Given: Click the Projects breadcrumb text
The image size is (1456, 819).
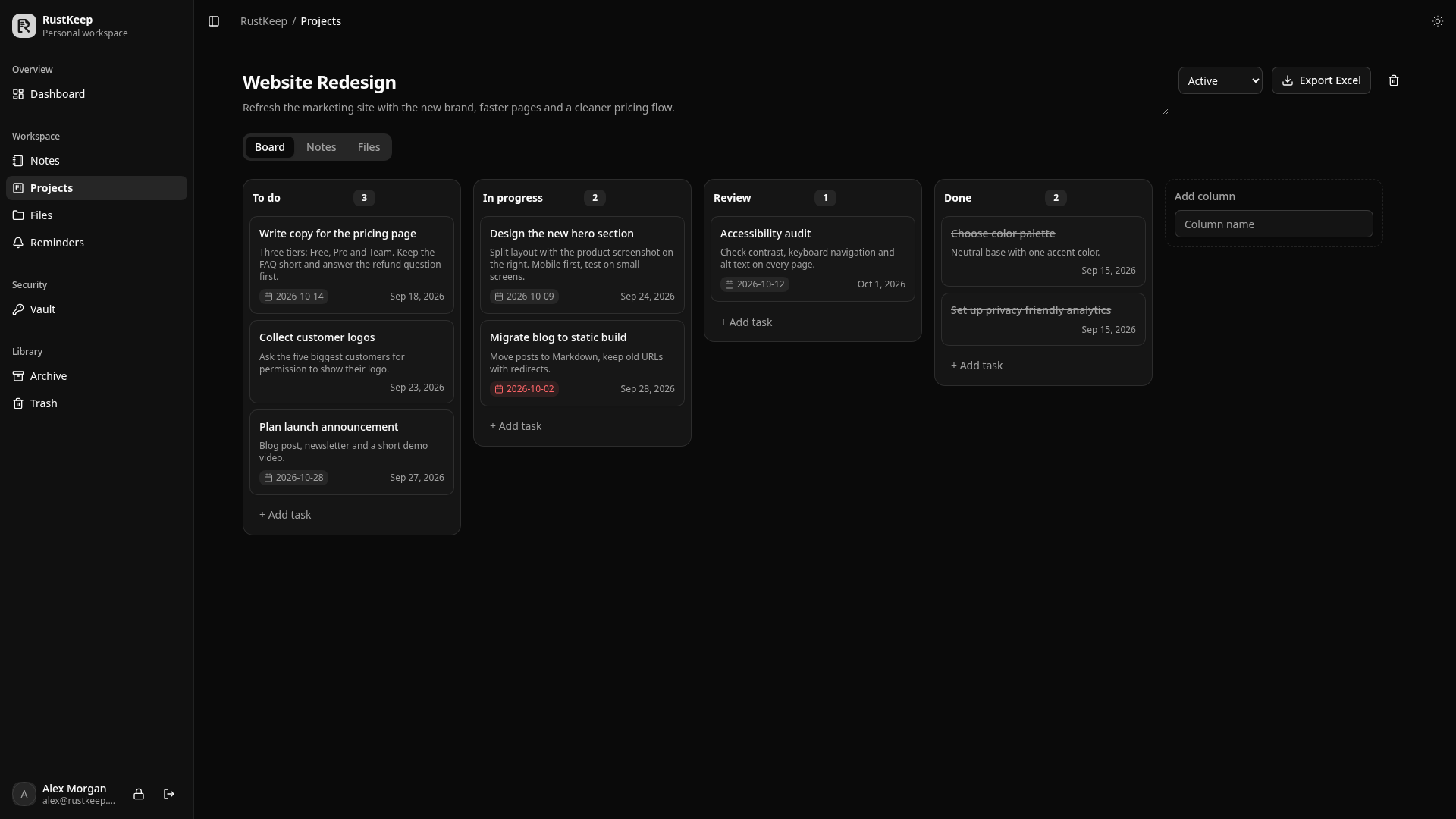Looking at the screenshot, I should 321,21.
